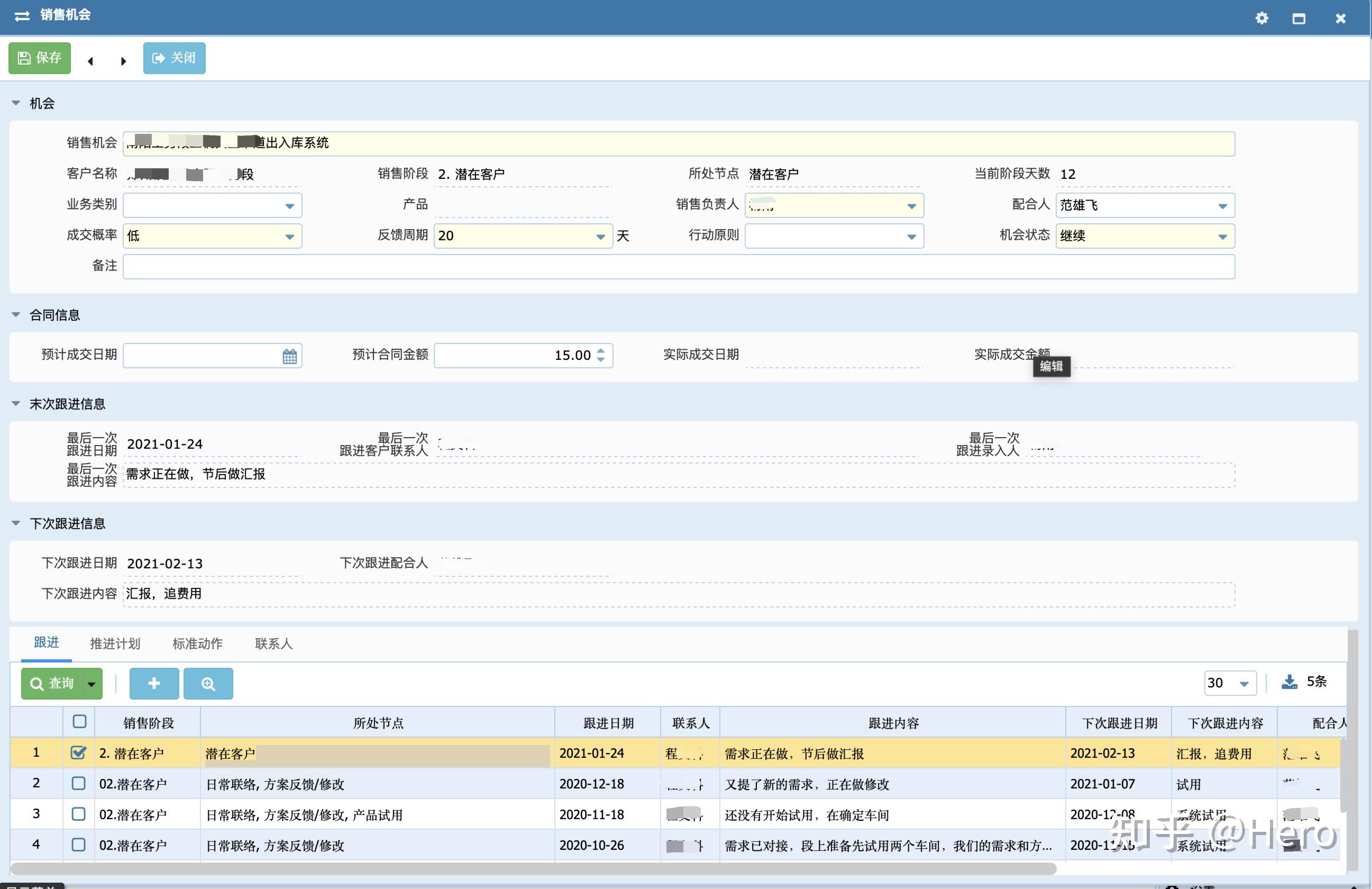Switch to the 联系人 tab
1372x889 pixels.
click(274, 644)
